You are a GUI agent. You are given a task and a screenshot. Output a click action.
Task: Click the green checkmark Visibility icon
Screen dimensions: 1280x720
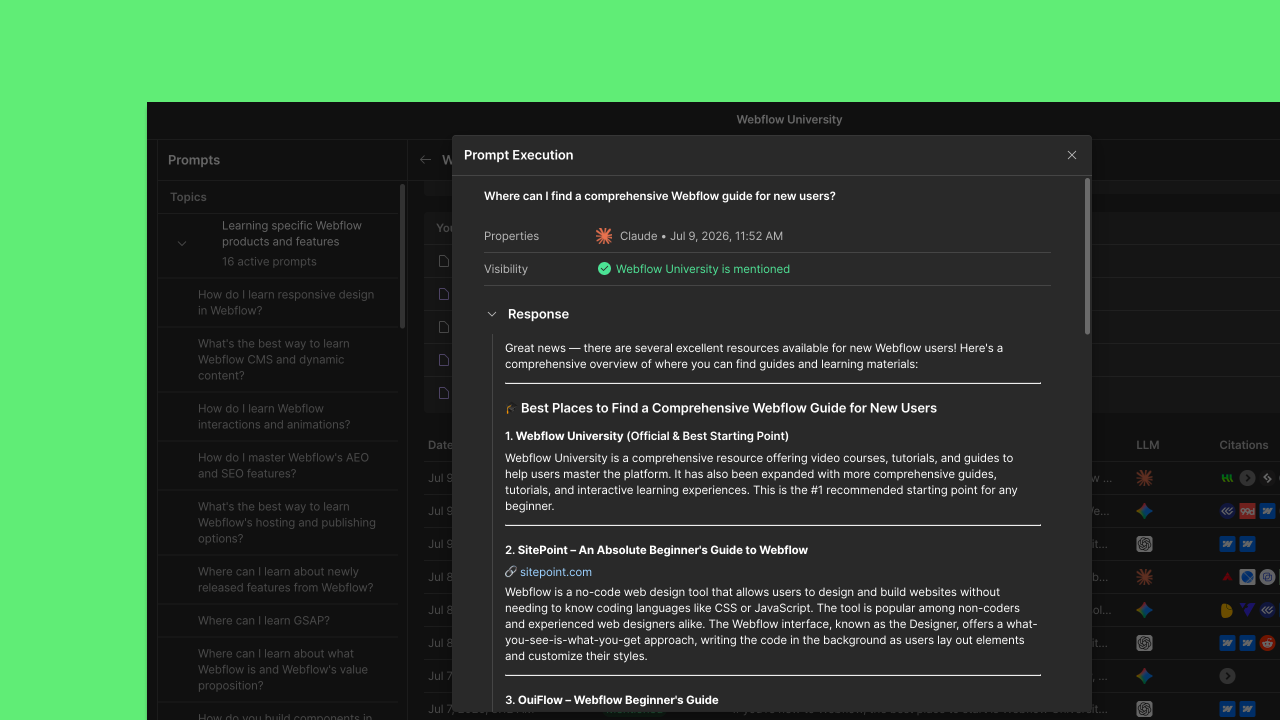click(604, 269)
